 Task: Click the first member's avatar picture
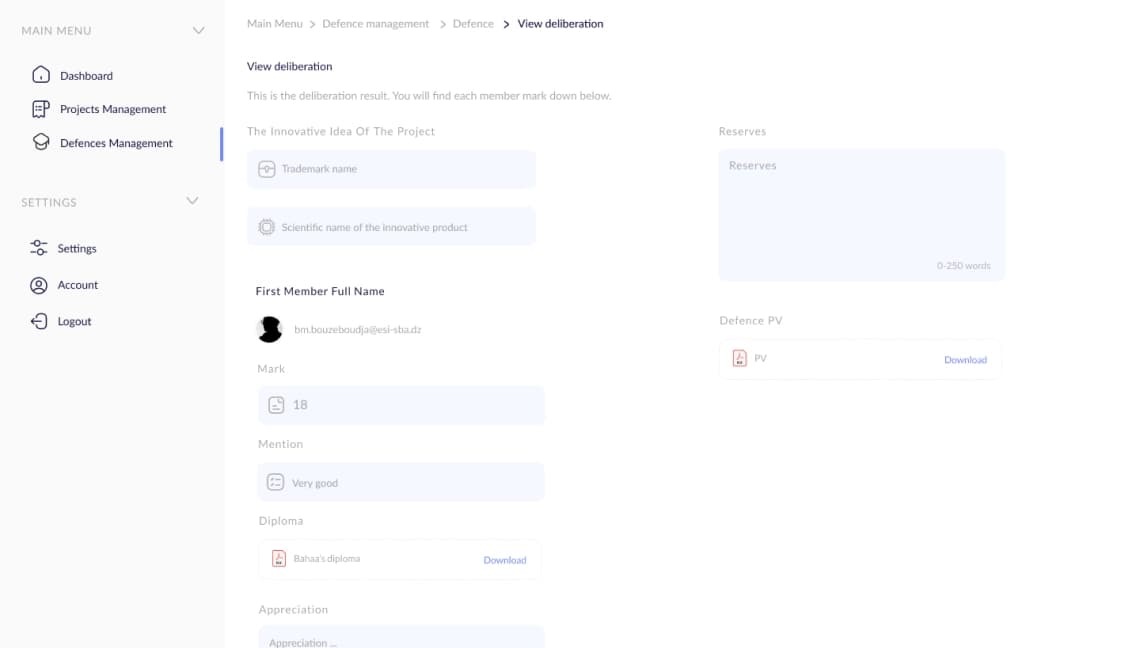click(270, 329)
